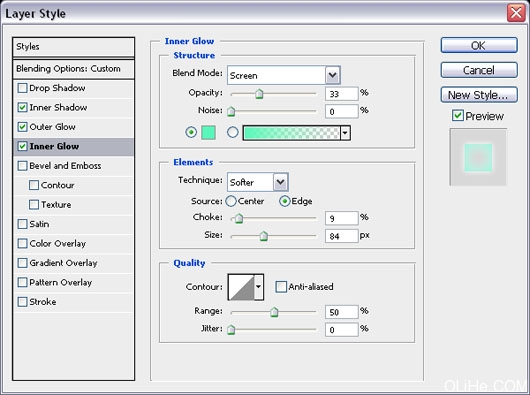Select Bevel and Emboss in styles list

point(65,166)
